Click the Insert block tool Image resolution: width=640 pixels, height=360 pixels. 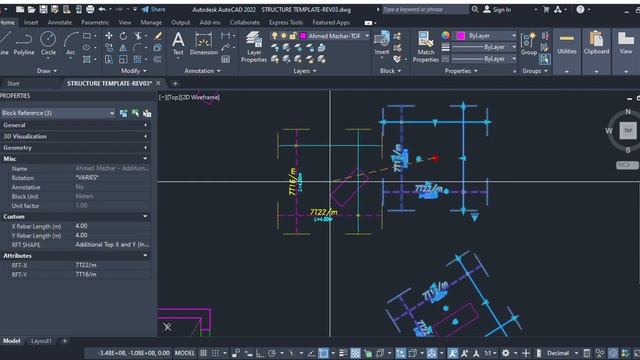point(382,43)
